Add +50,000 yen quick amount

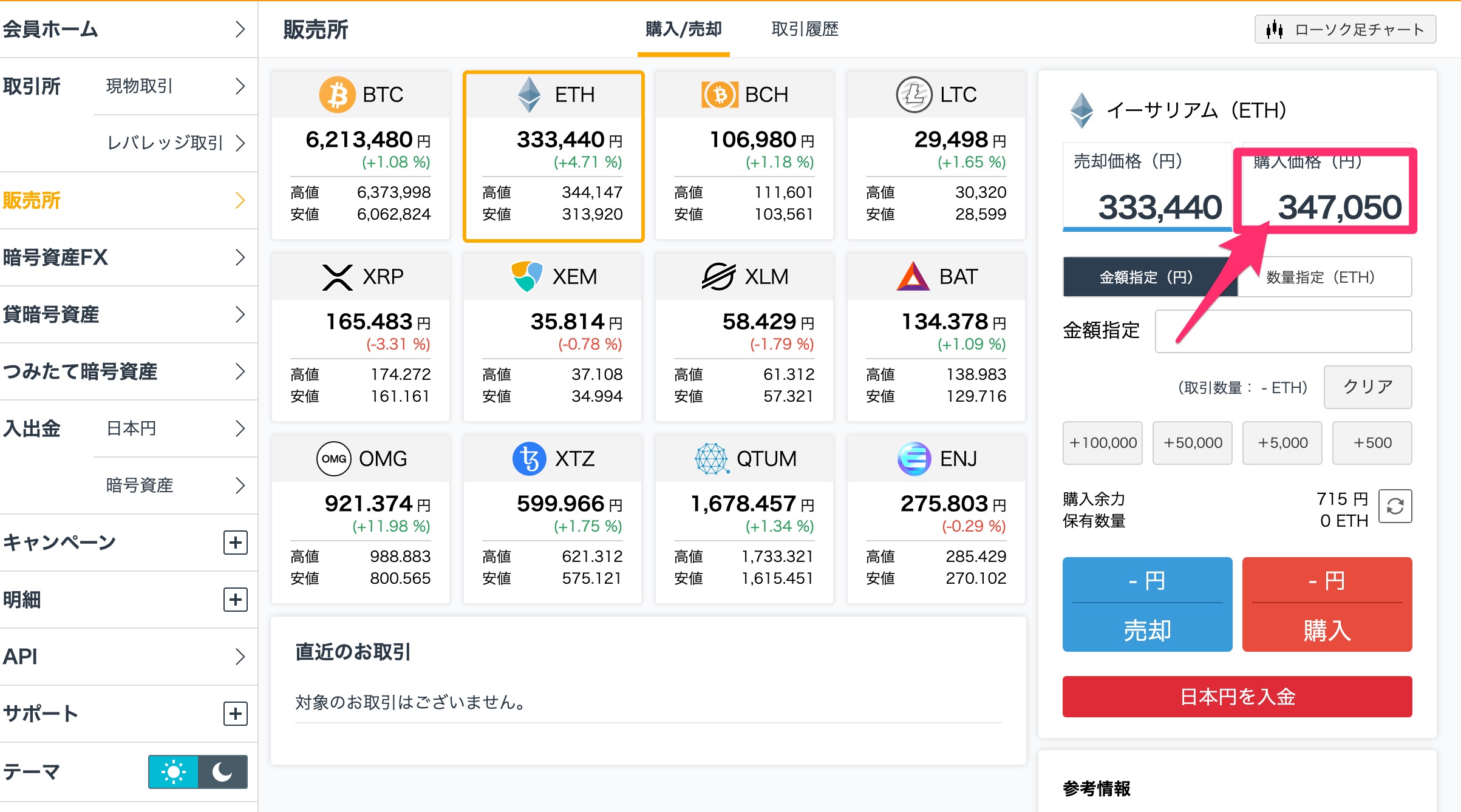1192,443
